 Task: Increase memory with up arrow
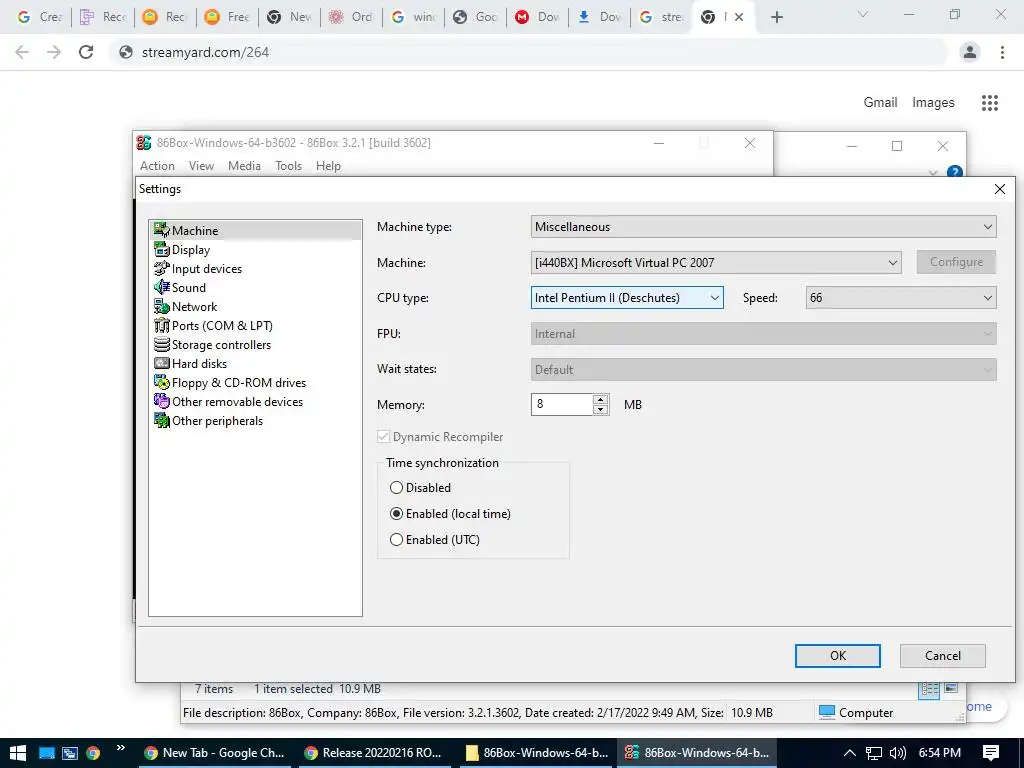600,399
